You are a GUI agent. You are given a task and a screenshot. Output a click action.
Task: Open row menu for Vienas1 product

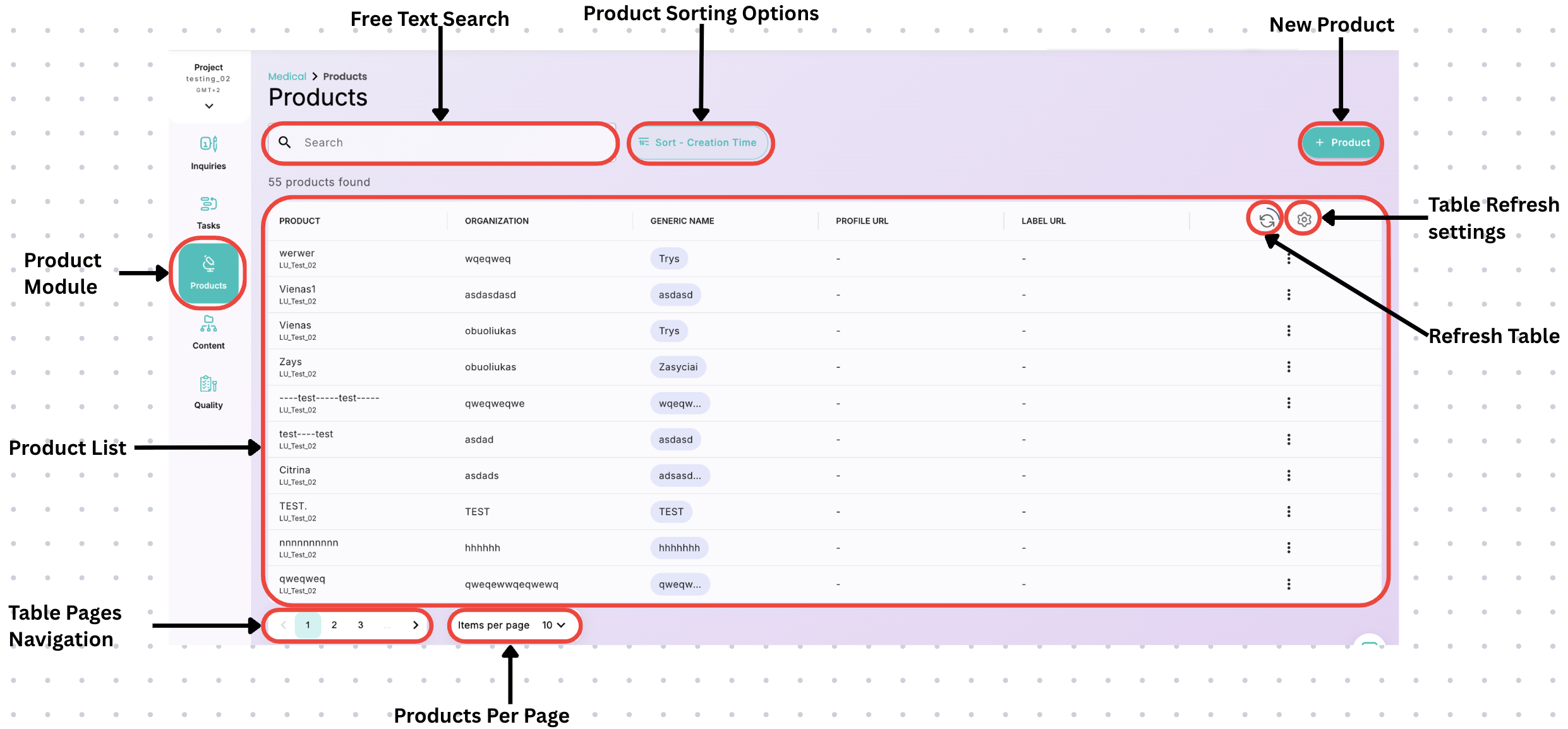point(1289,295)
